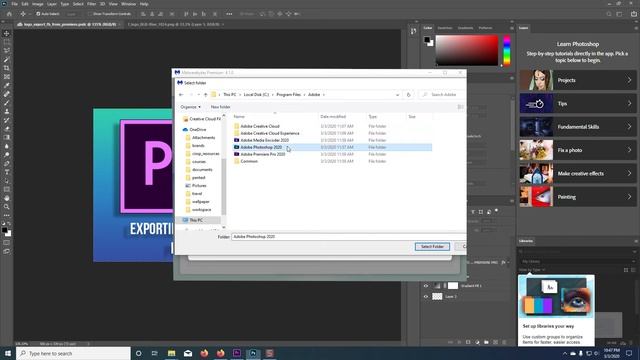Viewport: 640px width, 360px height.
Task: Select the History Brush tool
Action: [x=7, y=120]
